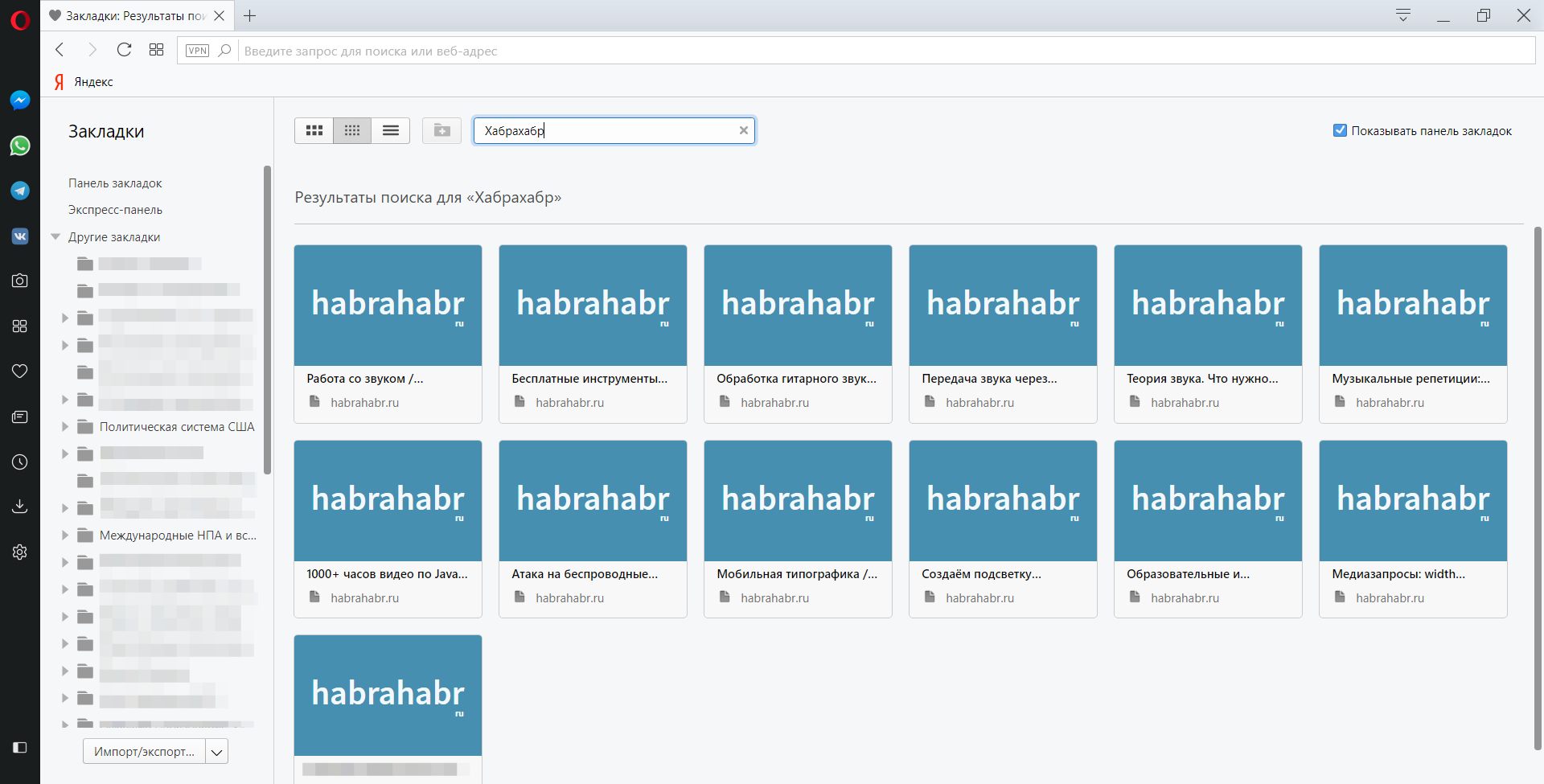The image size is (1544, 784).
Task: Collapse the Другие закладки tree node
Action: pos(55,237)
